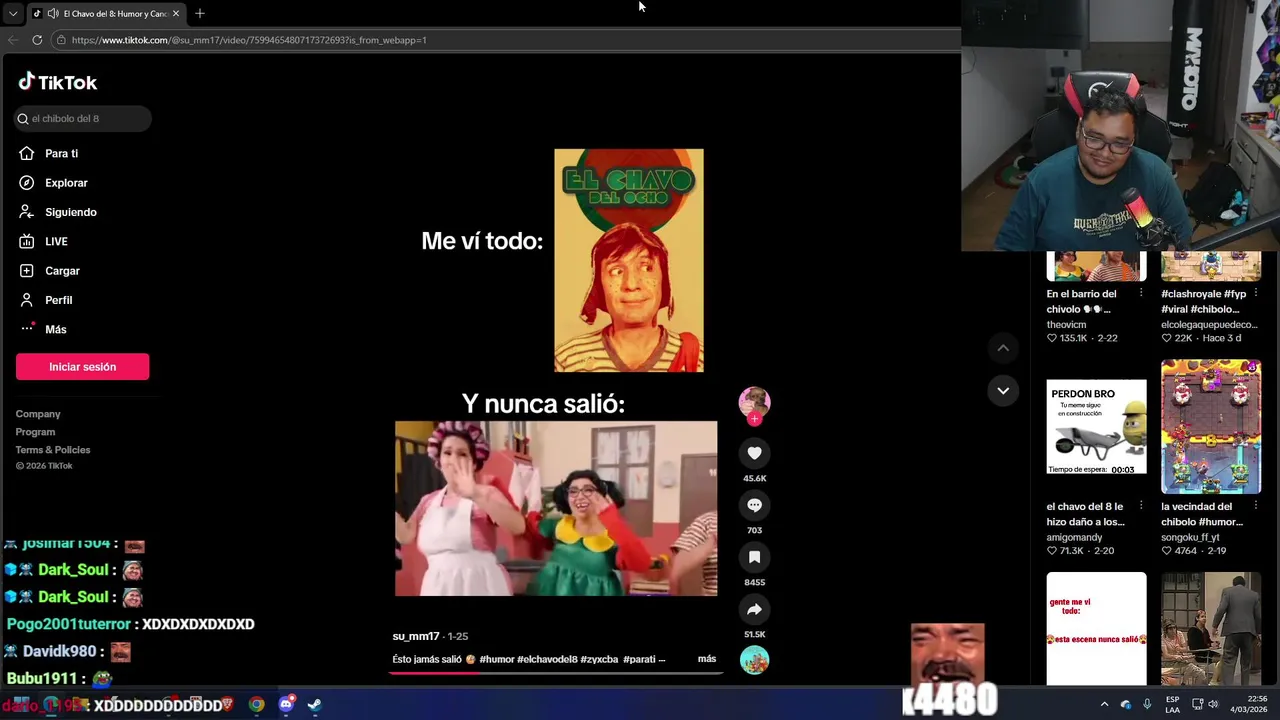Image resolution: width=1280 pixels, height=720 pixels.
Task: Like the video with heart icon
Action: tap(754, 453)
